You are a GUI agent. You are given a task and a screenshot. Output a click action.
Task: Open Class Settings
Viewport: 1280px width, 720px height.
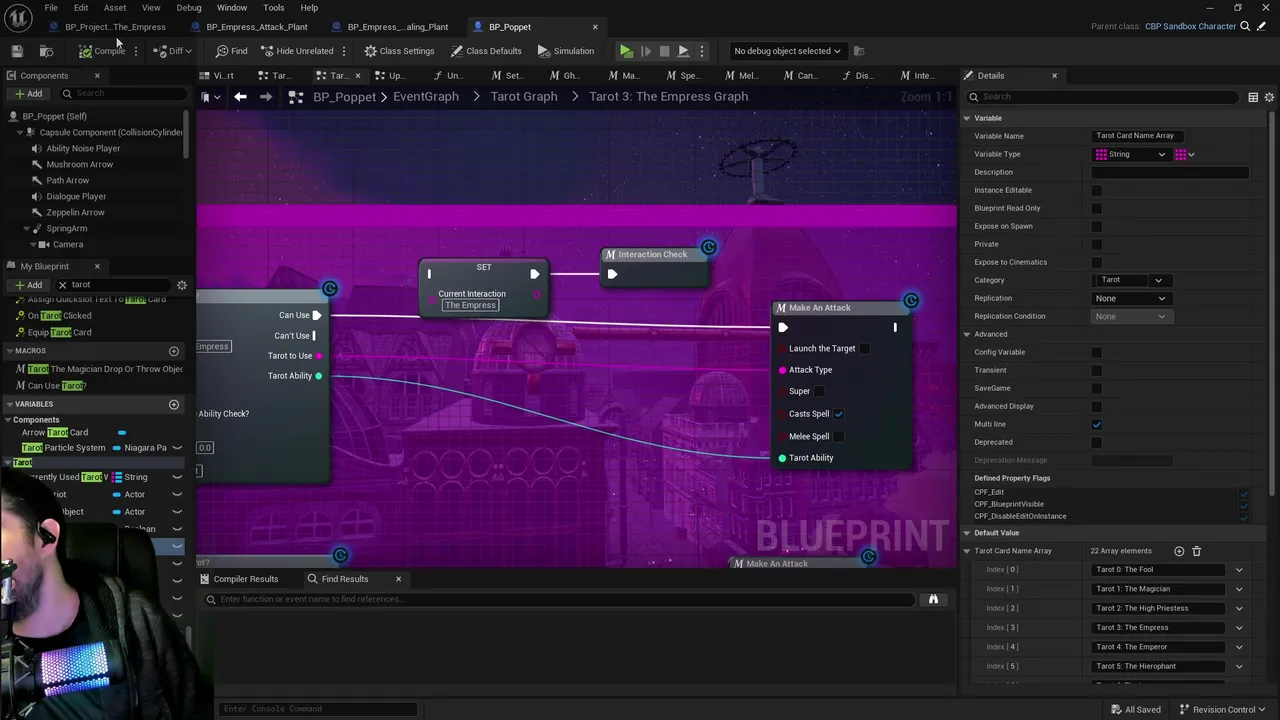(x=399, y=51)
